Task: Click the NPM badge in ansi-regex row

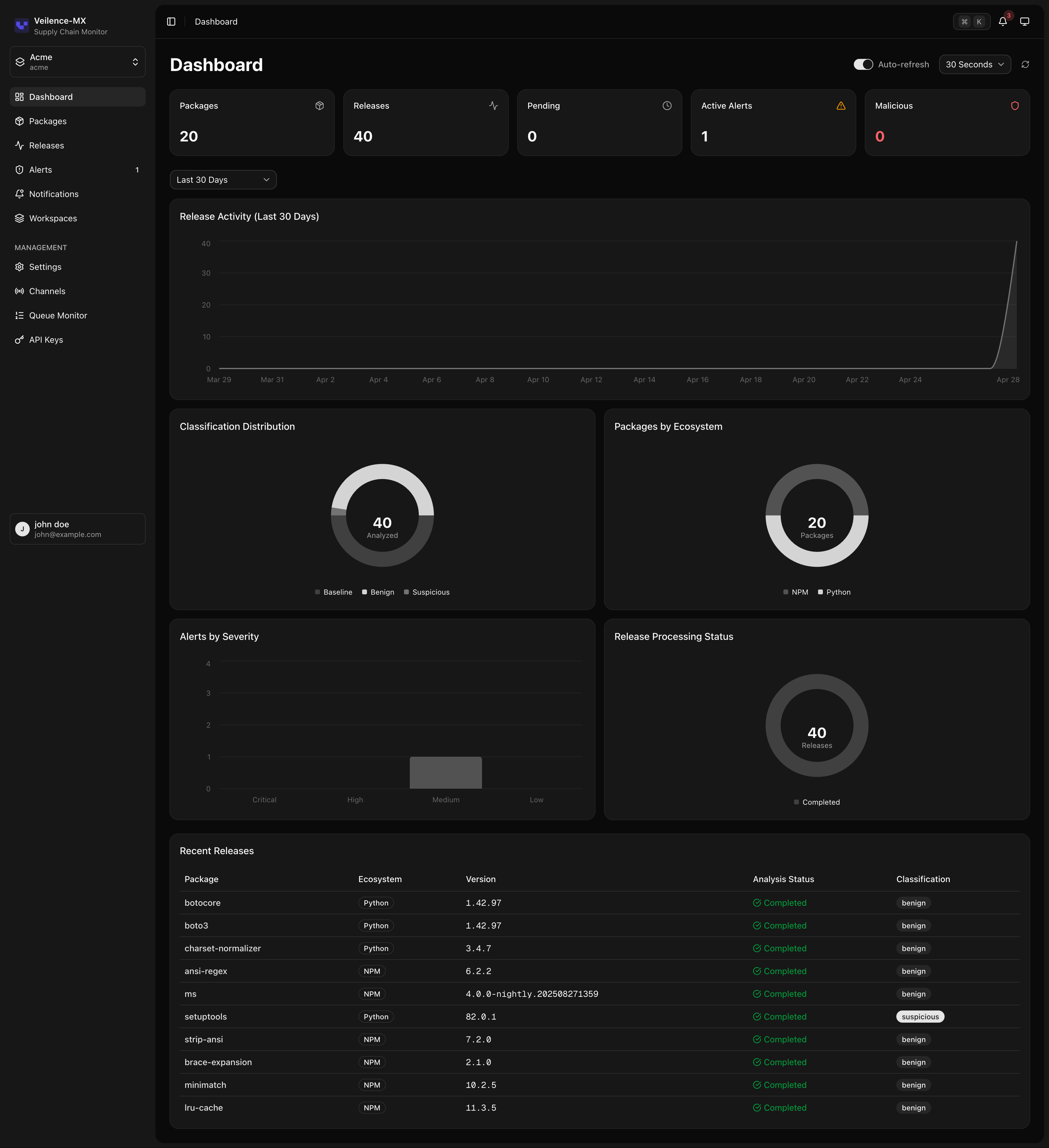Action: click(x=372, y=971)
